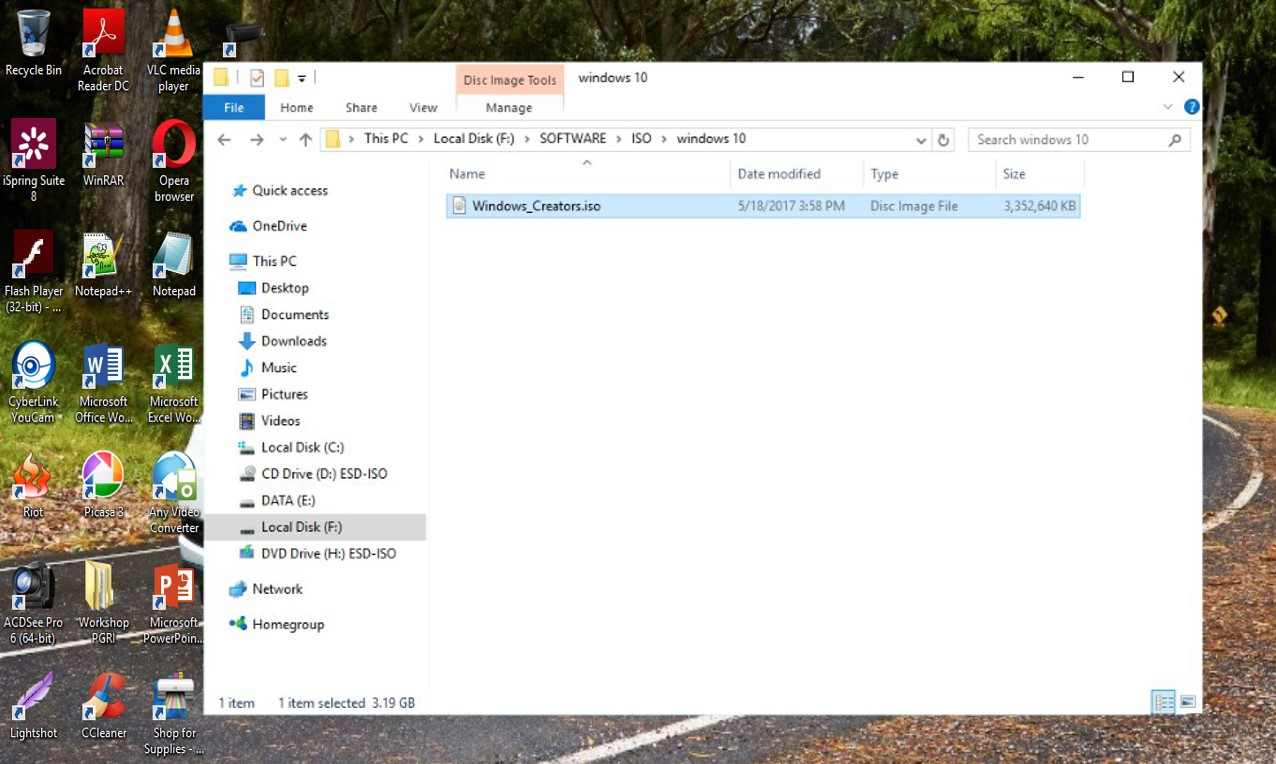Select the Microsoft PowerPoint shortcut

coord(173,602)
